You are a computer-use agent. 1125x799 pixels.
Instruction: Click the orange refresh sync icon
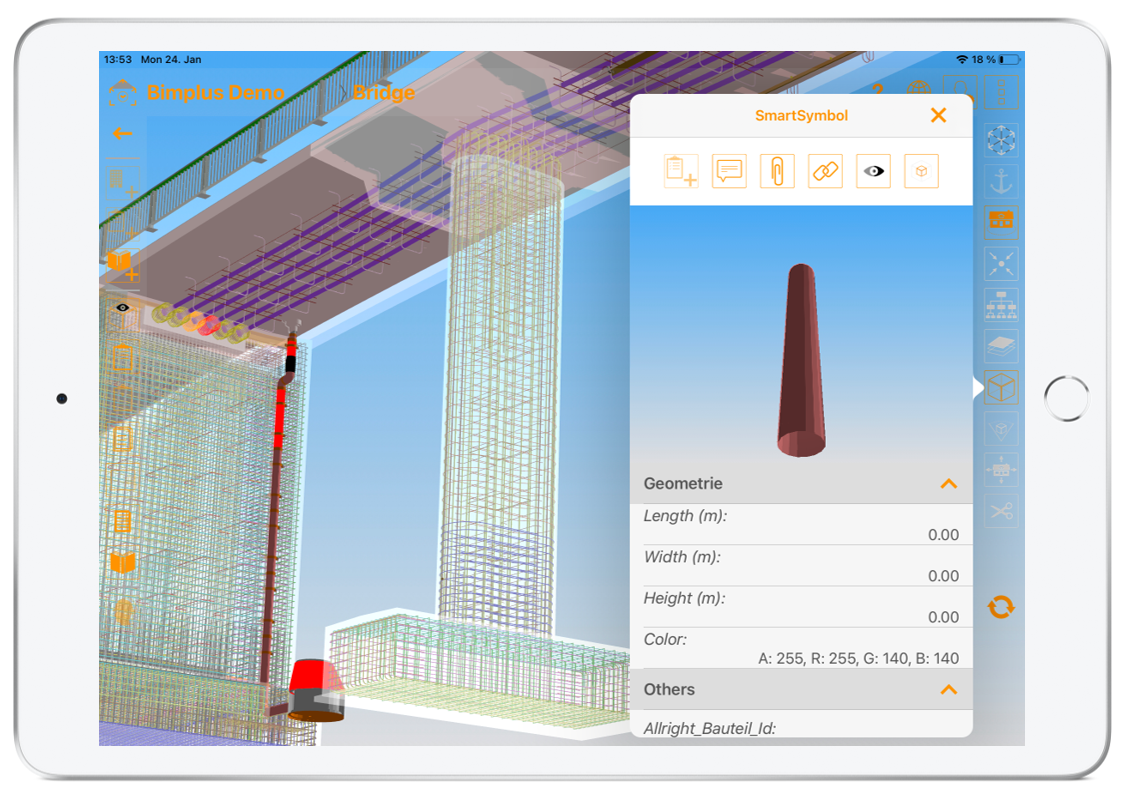[1001, 607]
